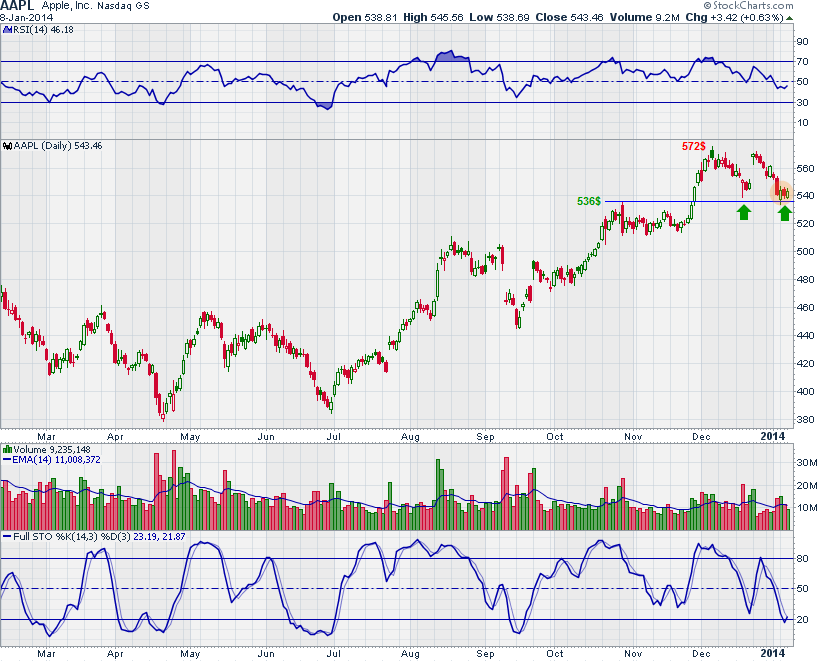Viewport: 817px width, 661px height.
Task: Click Oct on the stochastic panel time axis
Action: click(x=555, y=654)
